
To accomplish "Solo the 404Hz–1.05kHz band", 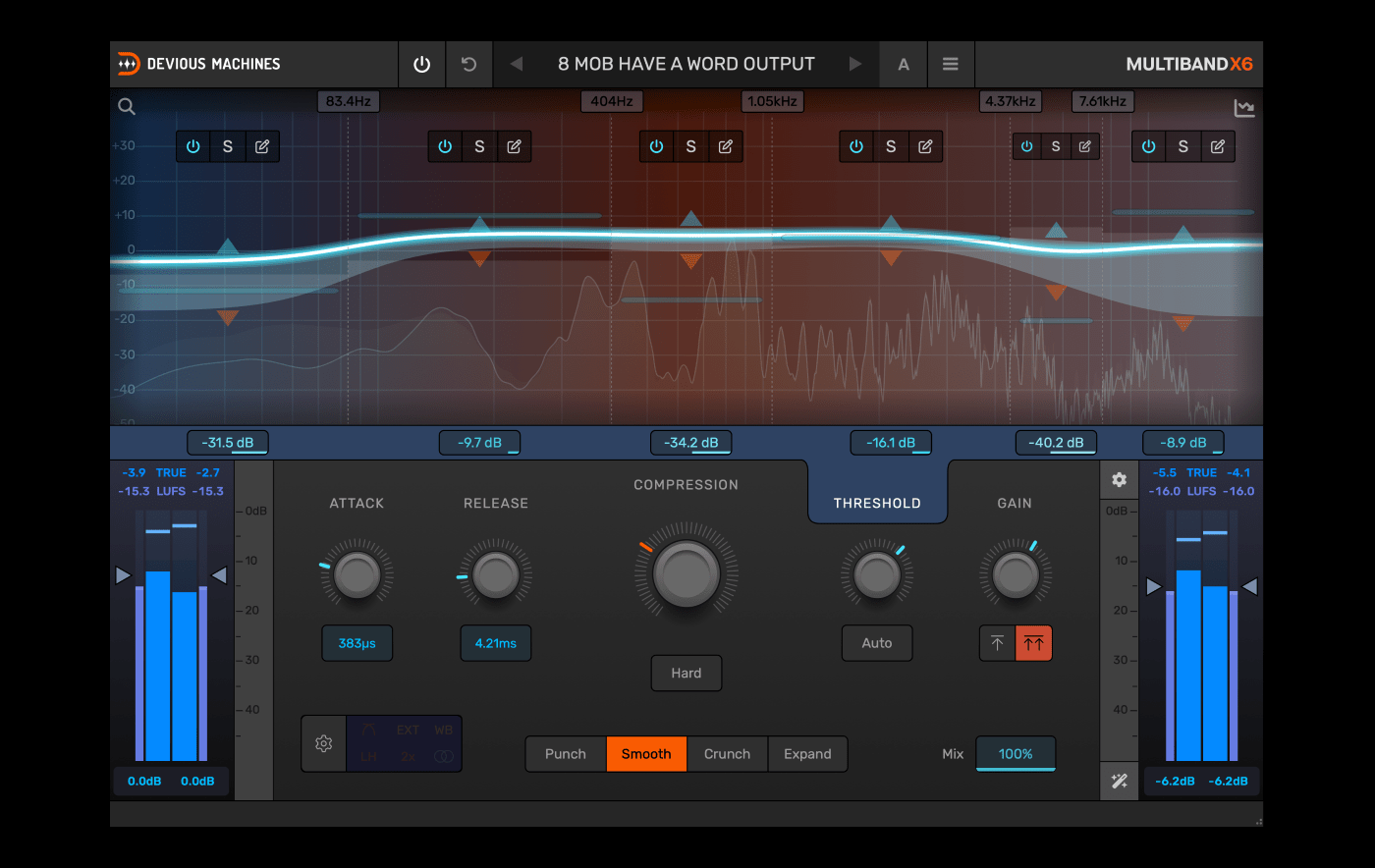I will (x=691, y=146).
